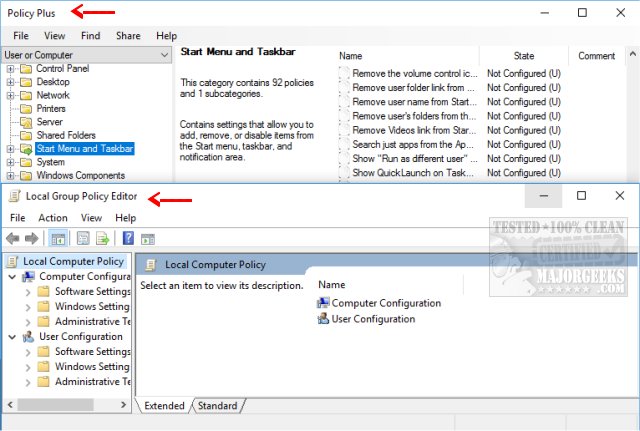Click the System folder icon in Policy Plus tree
This screenshot has width=640, height=431.
pyautogui.click(x=26, y=162)
